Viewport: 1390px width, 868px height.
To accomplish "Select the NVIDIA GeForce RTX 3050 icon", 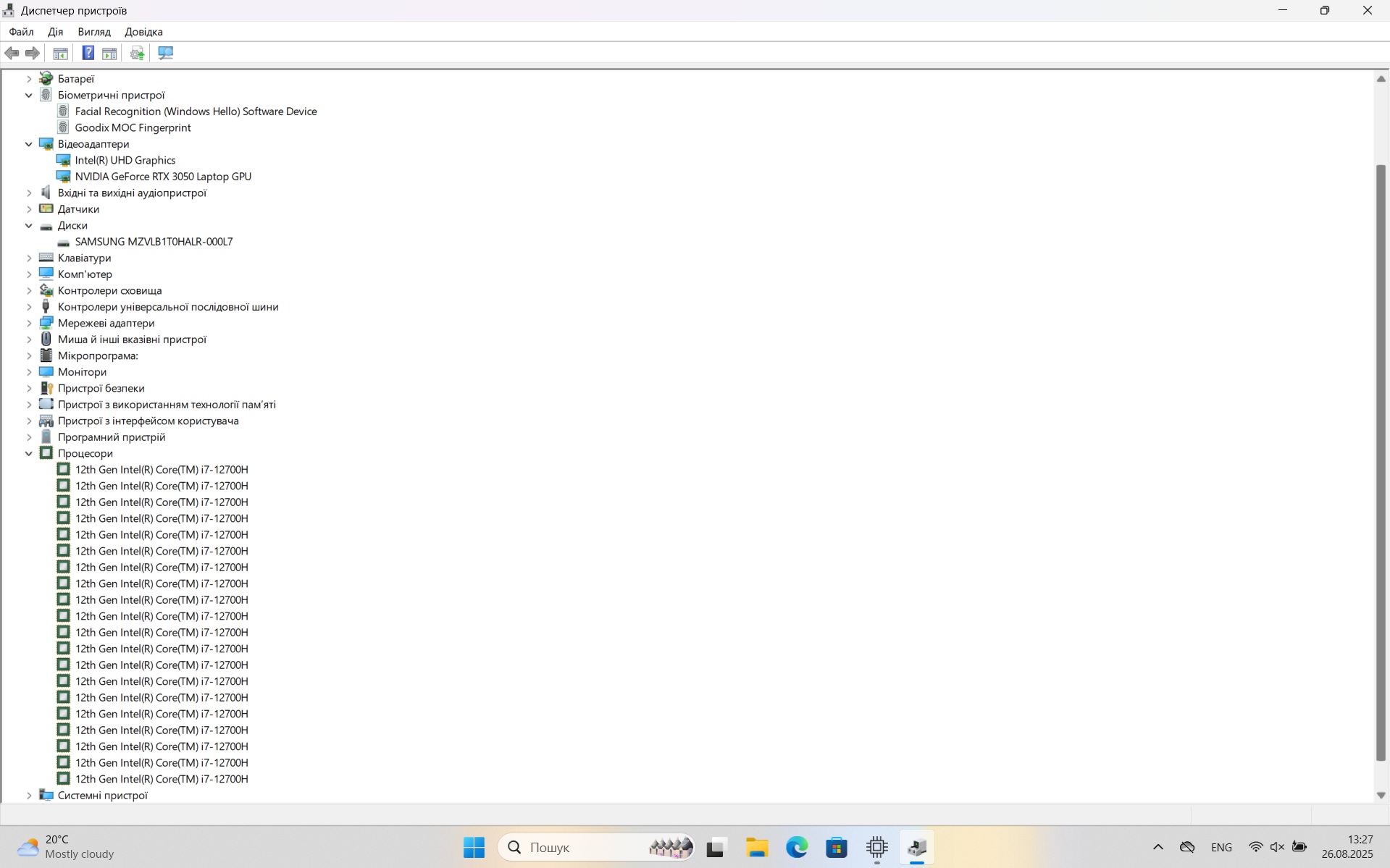I will click(63, 176).
